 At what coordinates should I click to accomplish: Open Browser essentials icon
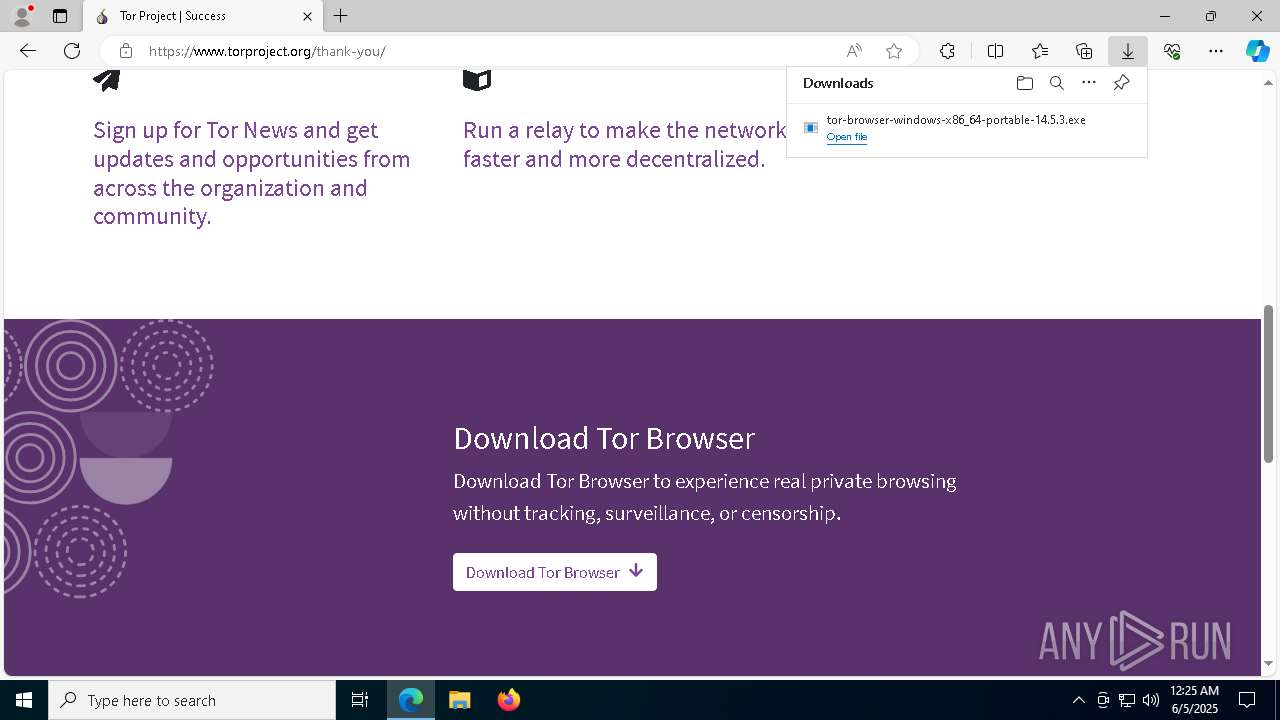pos(1172,51)
